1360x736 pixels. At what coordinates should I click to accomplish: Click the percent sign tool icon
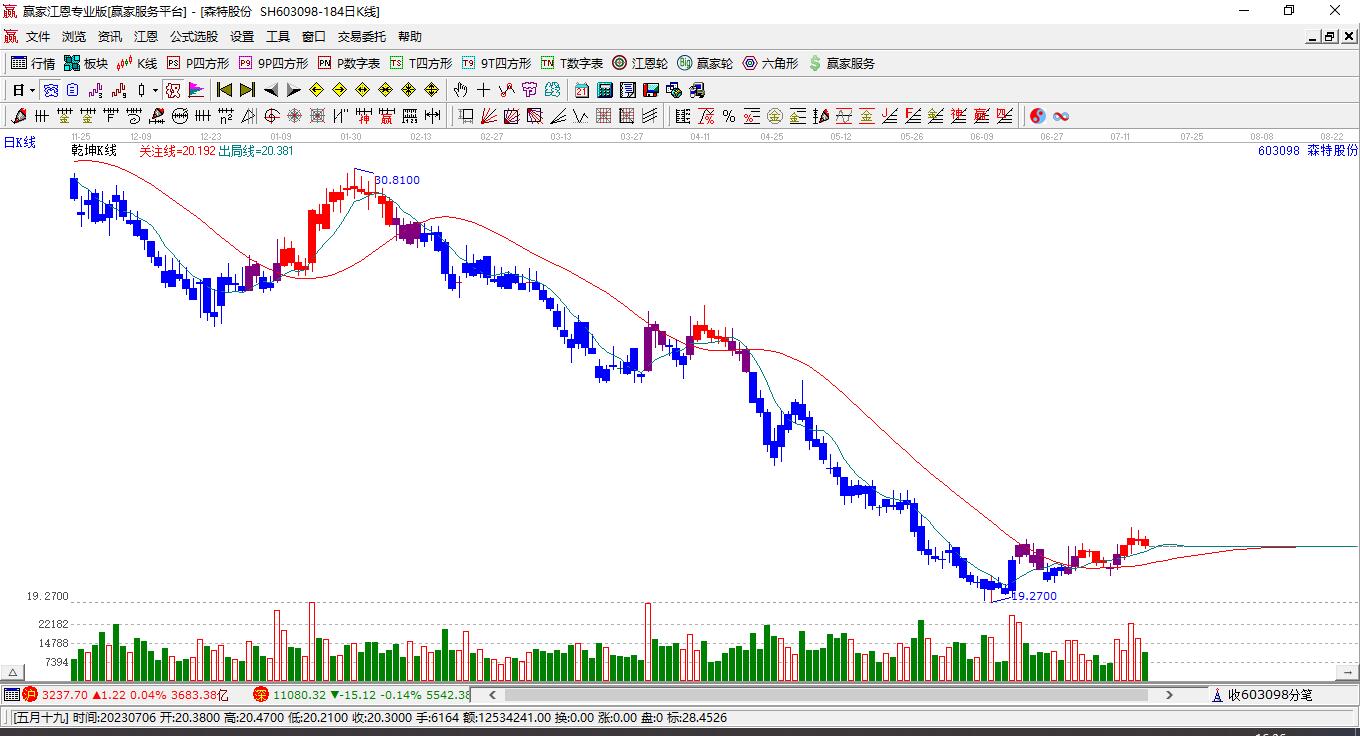pos(729,116)
